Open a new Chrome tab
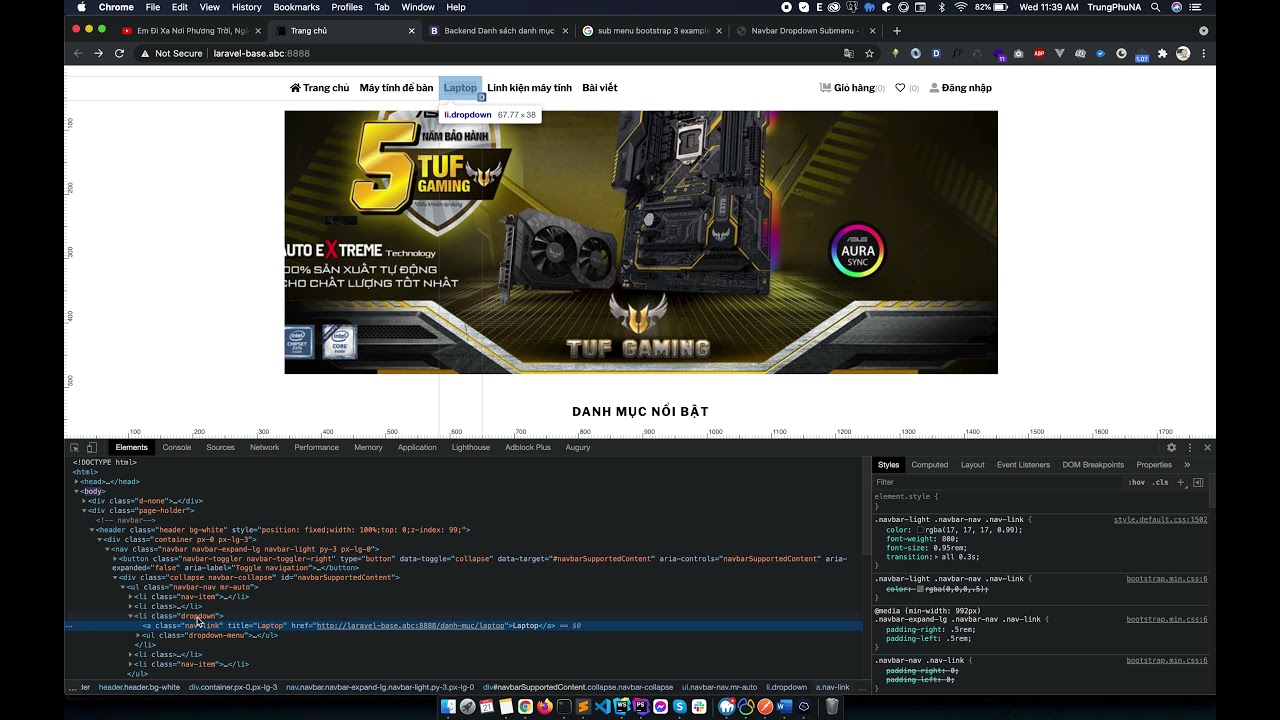The image size is (1280, 720). [x=896, y=31]
